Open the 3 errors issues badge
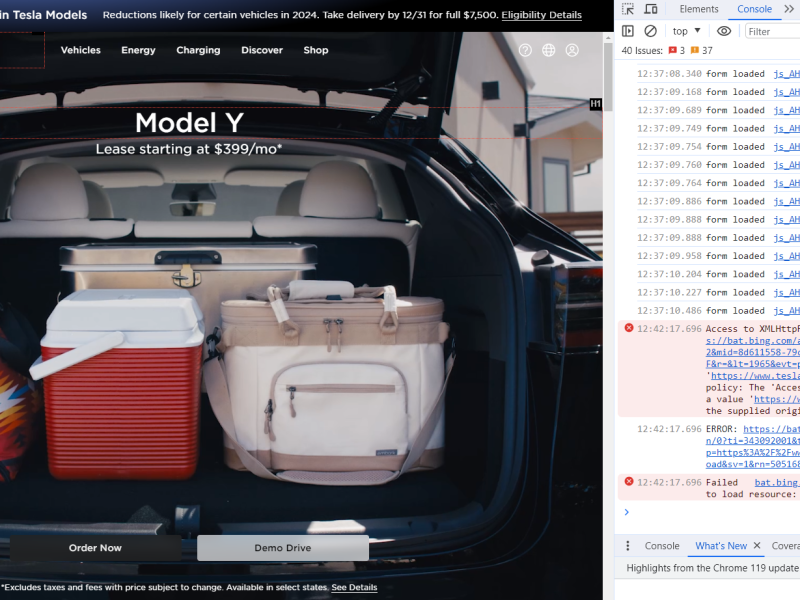800x600 pixels. pos(676,50)
